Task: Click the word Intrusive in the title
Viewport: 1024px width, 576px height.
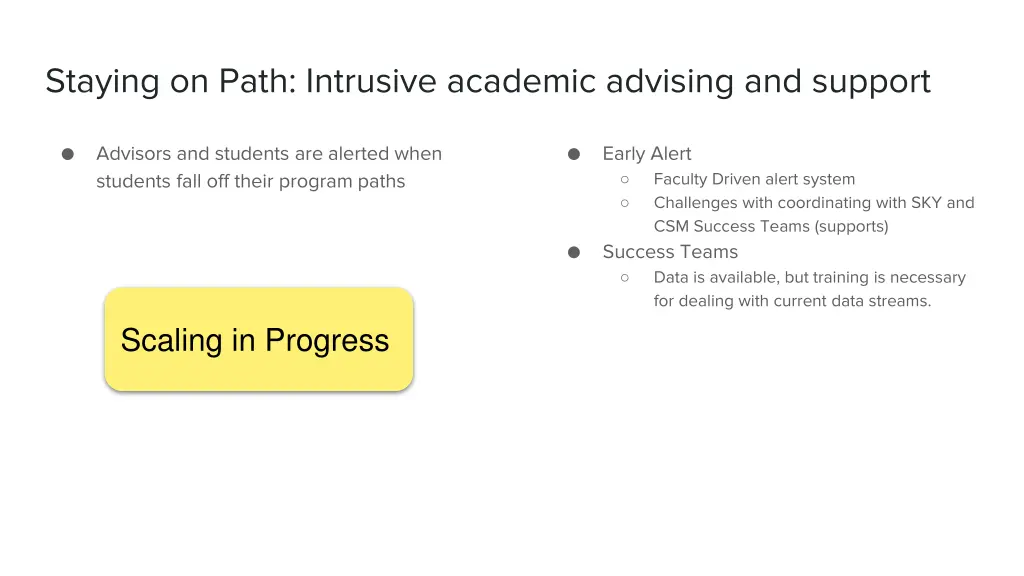Action: pyautogui.click(x=372, y=81)
